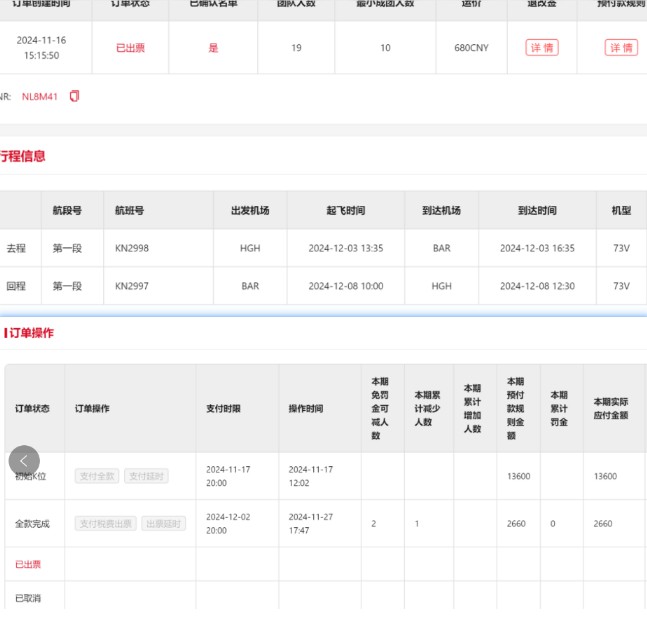Click the 支付税费出票 button
This screenshot has width=647, height=618.
pos(105,524)
